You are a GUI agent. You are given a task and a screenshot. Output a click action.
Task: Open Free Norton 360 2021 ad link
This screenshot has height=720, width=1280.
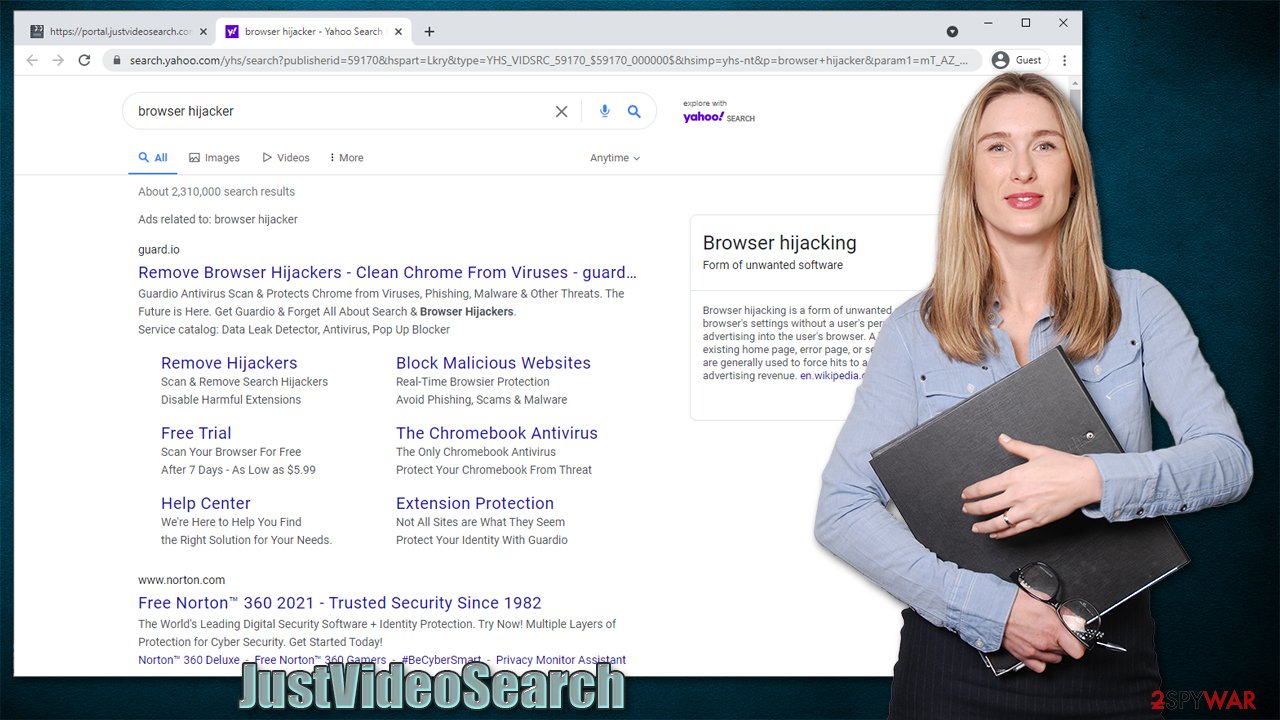tap(340, 603)
